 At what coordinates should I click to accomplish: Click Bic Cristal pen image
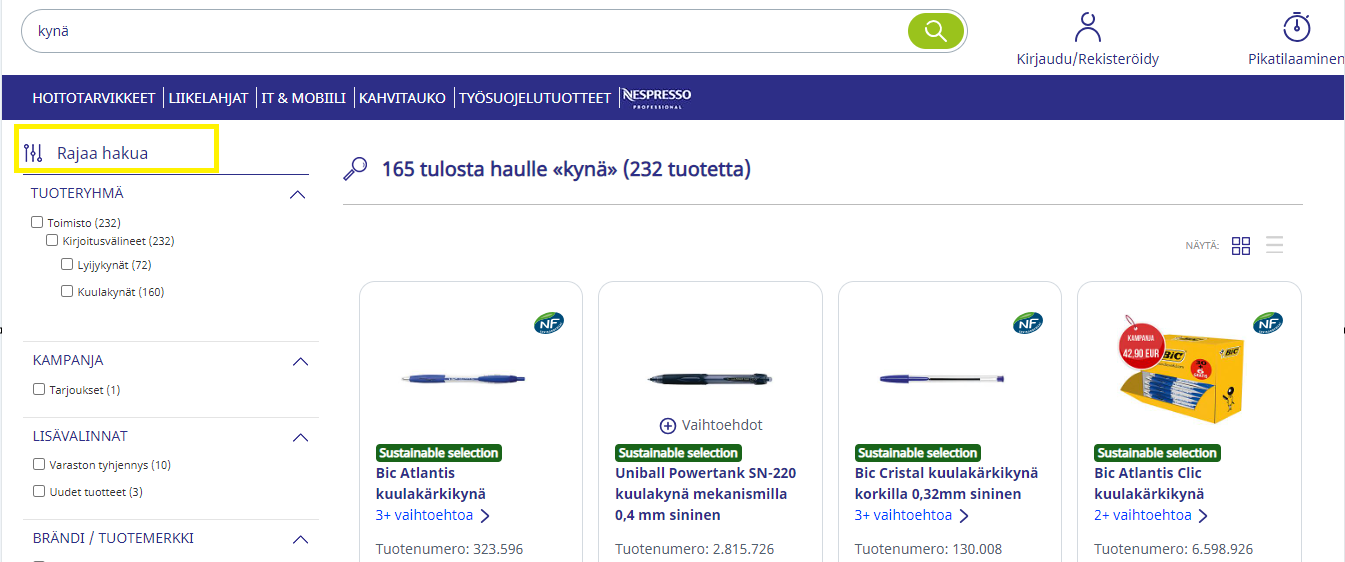[x=942, y=379]
